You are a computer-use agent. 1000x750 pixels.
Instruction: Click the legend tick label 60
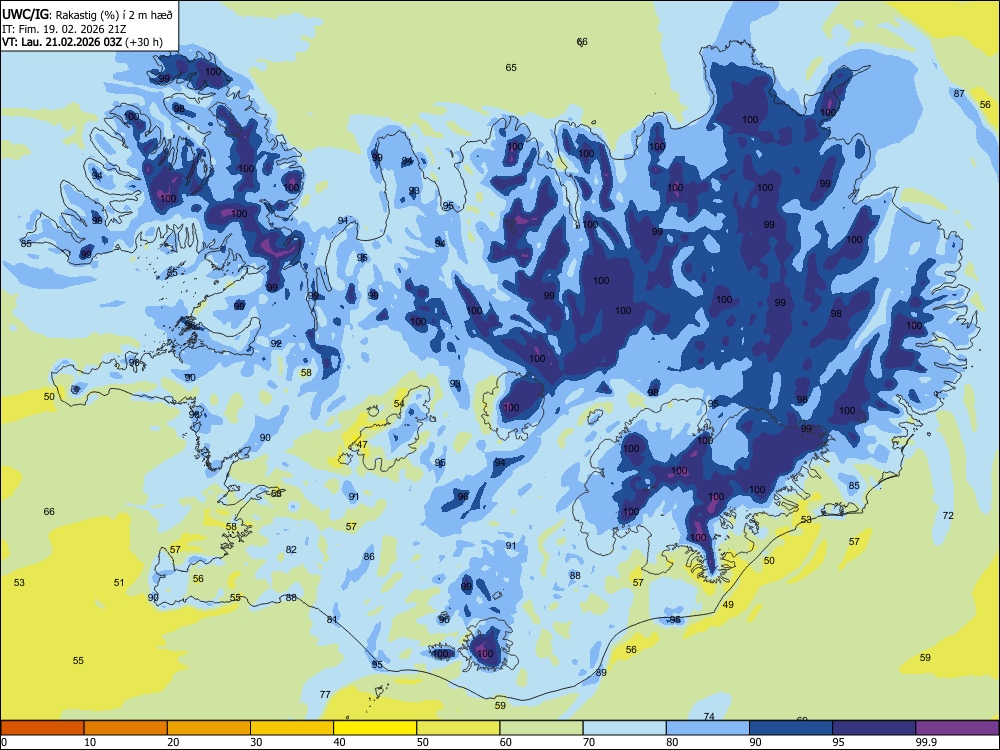(506, 742)
